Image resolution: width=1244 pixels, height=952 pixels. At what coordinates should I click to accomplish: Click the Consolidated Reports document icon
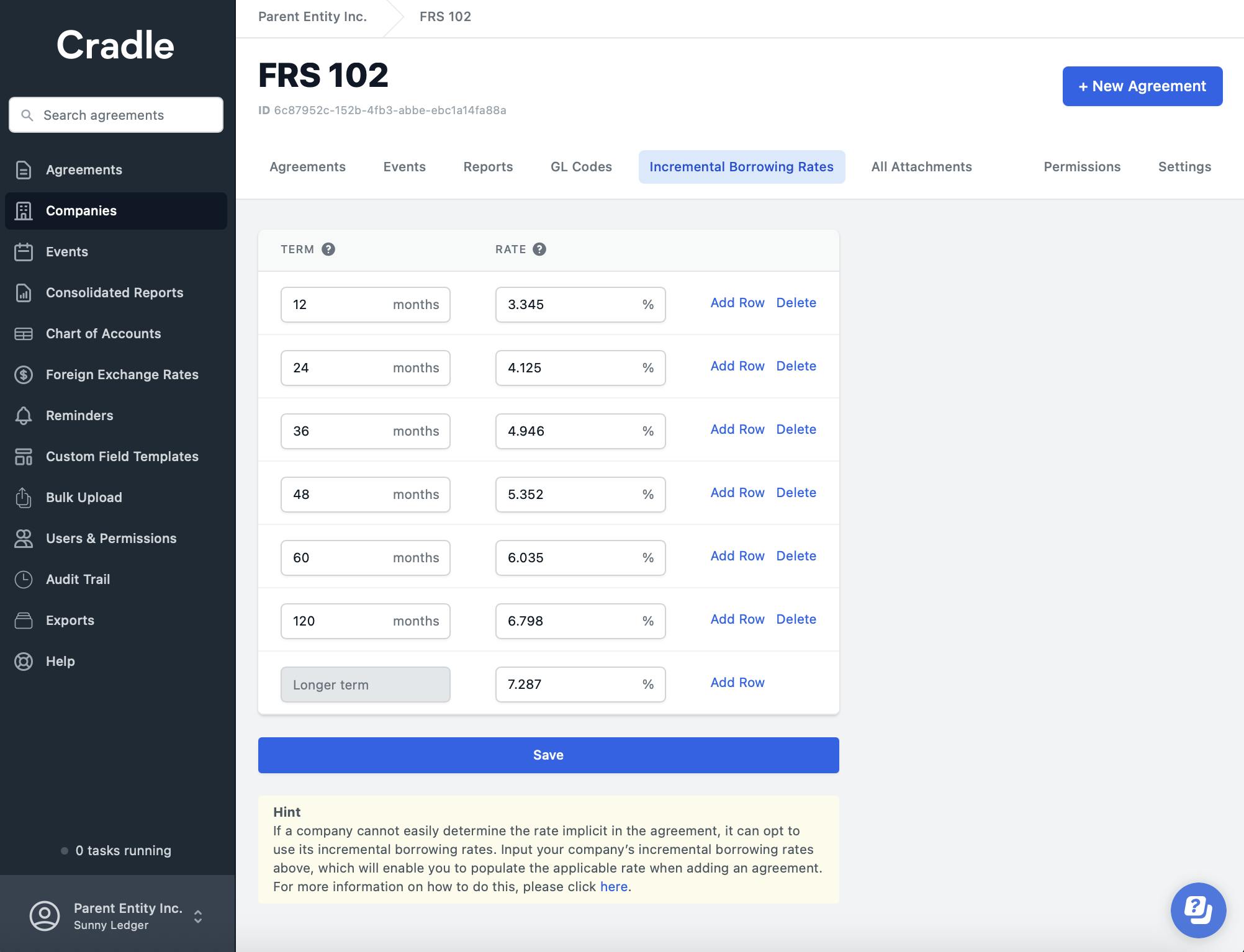point(24,293)
